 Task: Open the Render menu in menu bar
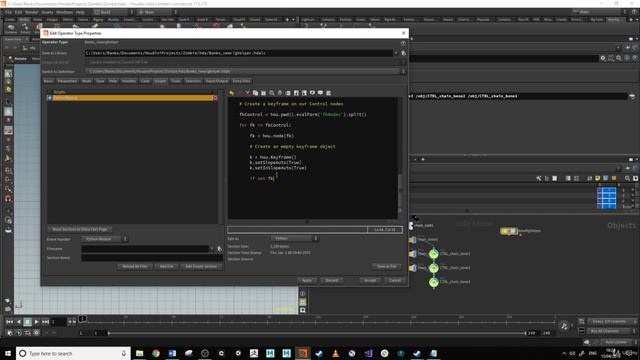pos(31,12)
